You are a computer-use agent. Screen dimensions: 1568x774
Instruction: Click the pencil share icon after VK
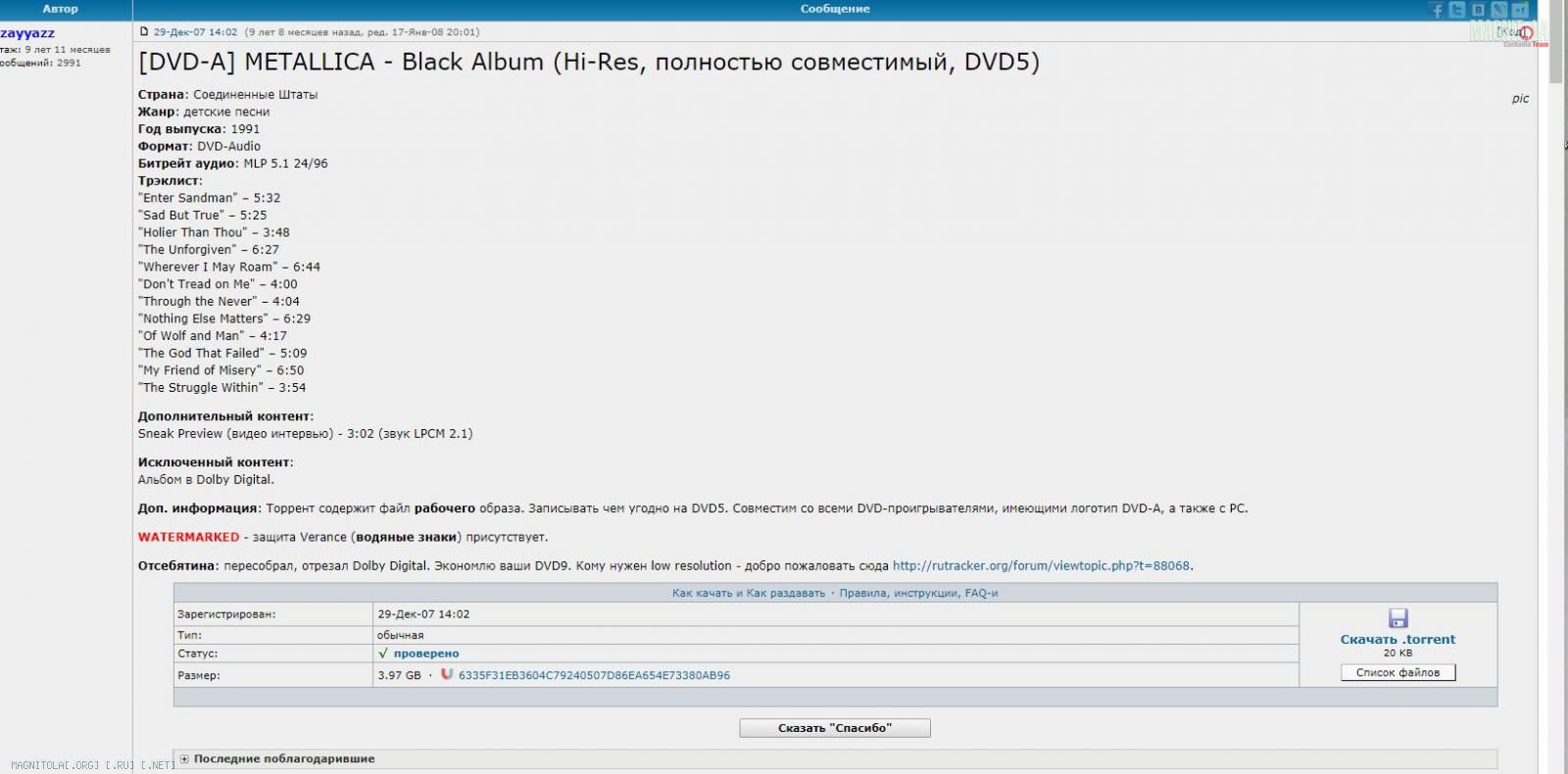coord(1498,10)
